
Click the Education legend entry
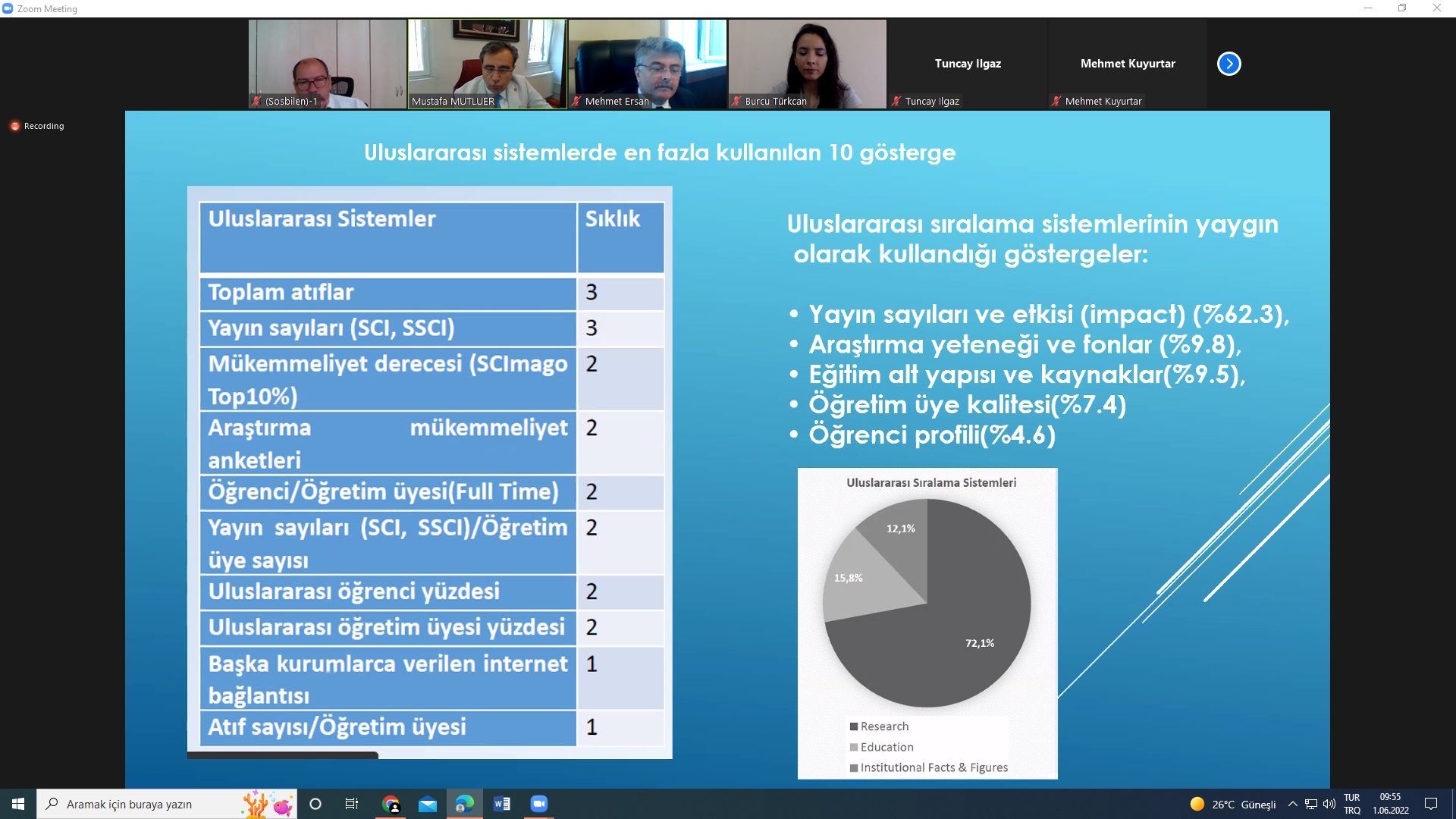pos(882,747)
